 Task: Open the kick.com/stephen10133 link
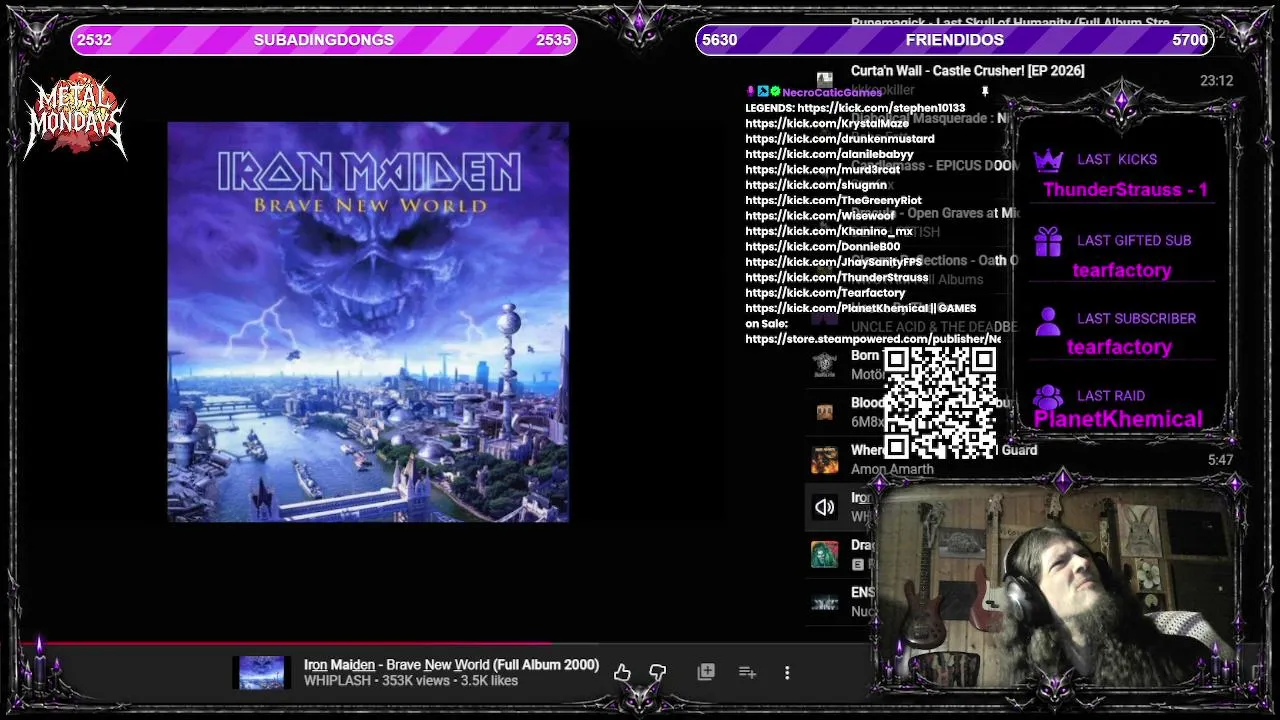[x=881, y=108]
